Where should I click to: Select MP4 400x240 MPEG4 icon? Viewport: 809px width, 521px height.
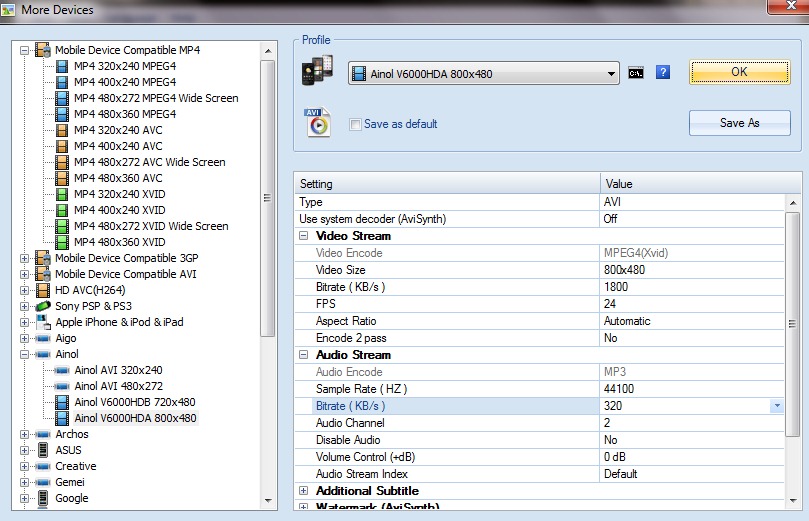(x=62, y=82)
